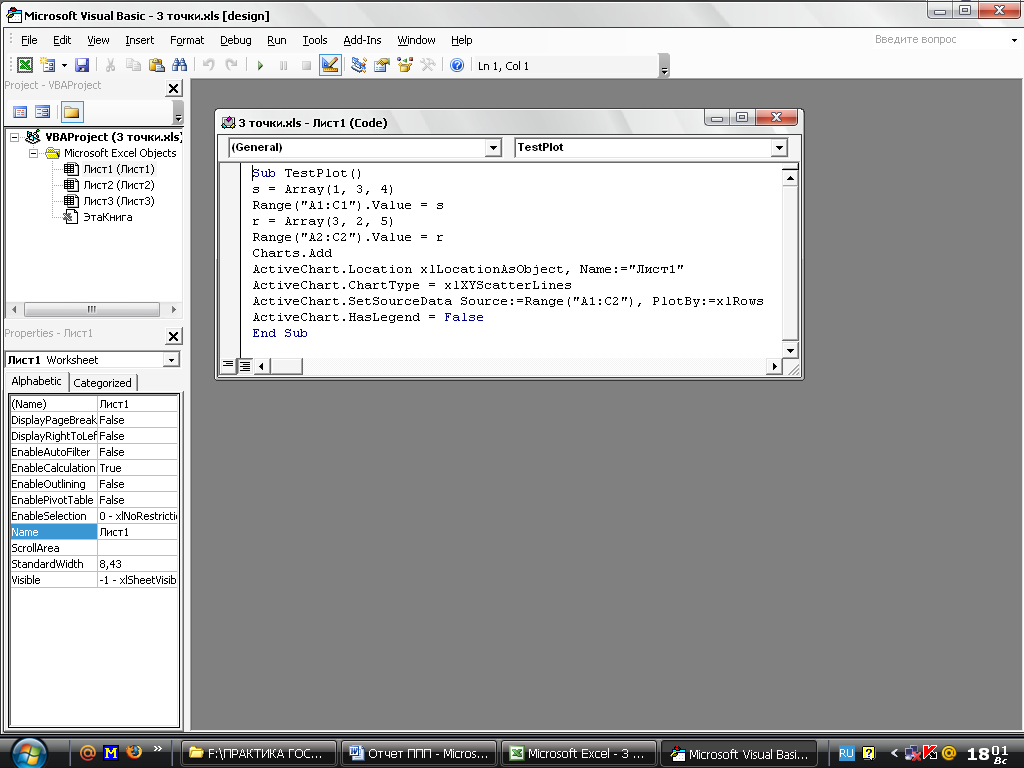Select Лист3 (Лист3) in project tree
The height and width of the screenshot is (768, 1024).
(x=119, y=201)
